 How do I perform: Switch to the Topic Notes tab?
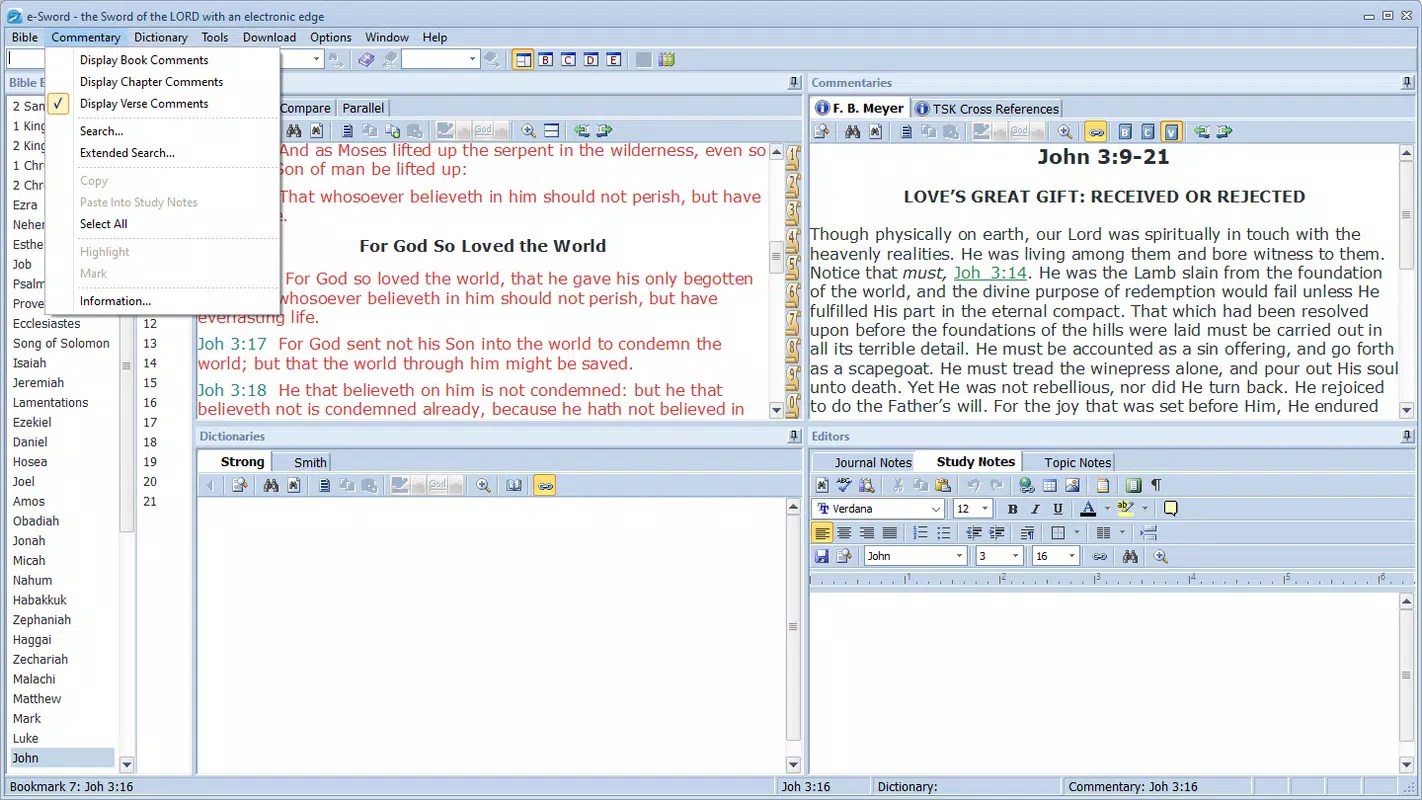tap(1077, 462)
